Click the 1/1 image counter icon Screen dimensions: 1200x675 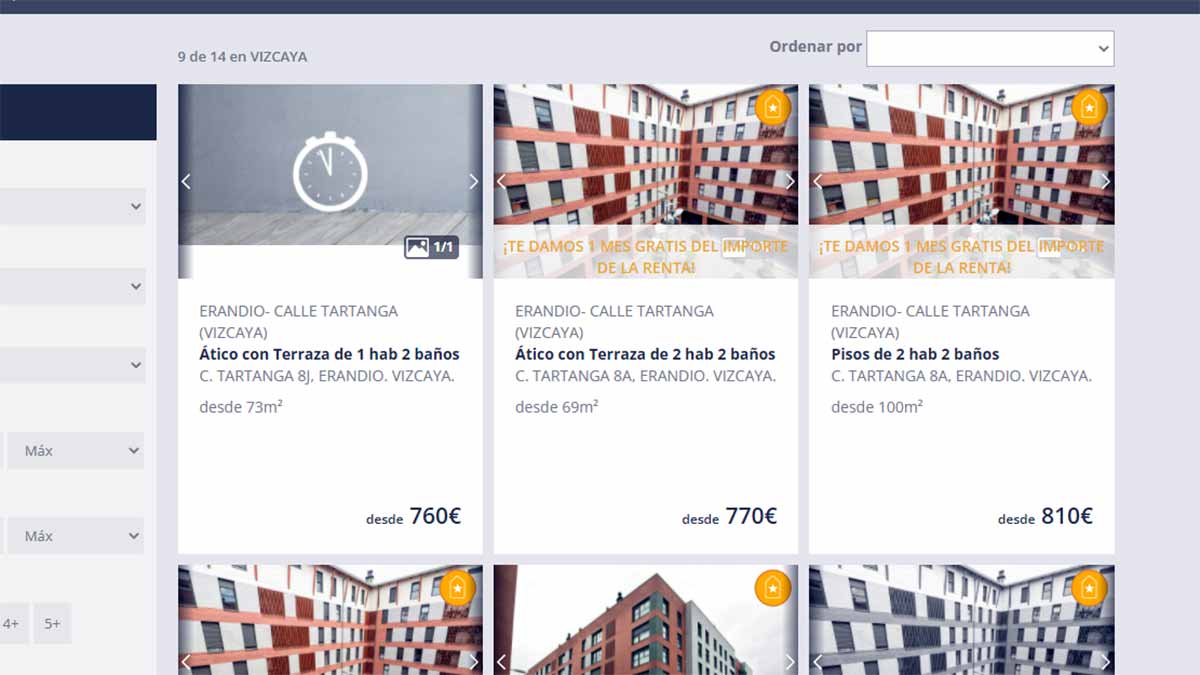431,246
